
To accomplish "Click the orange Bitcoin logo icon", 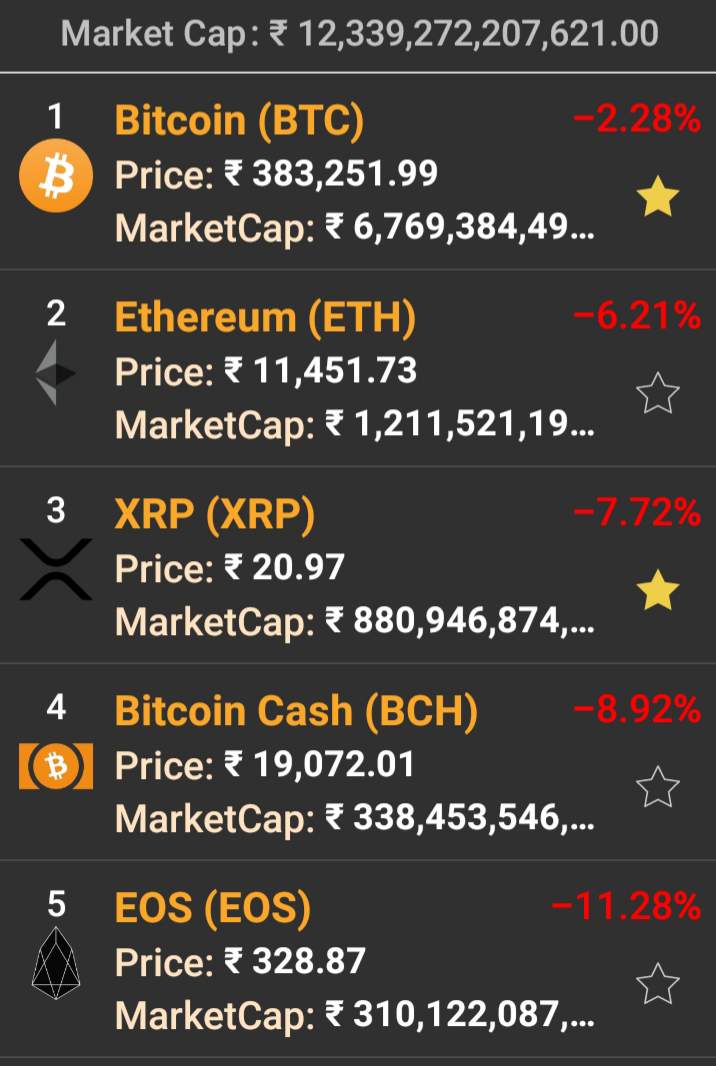I will coord(56,177).
